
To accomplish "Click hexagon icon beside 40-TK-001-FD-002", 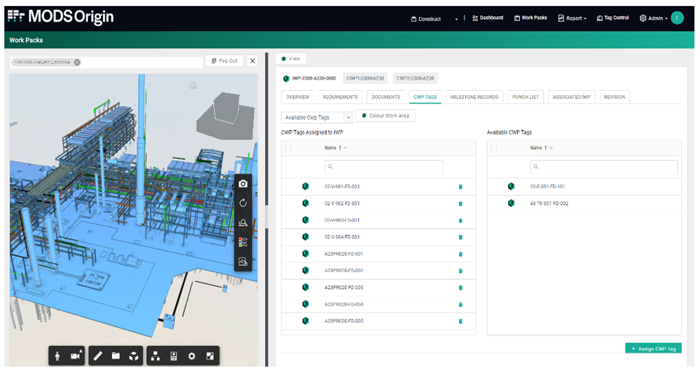I will click(x=511, y=203).
